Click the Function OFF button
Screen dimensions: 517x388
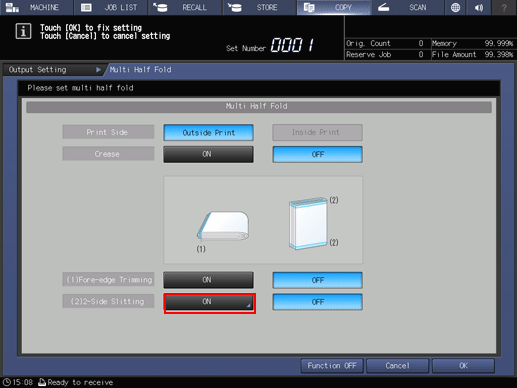(x=332, y=366)
